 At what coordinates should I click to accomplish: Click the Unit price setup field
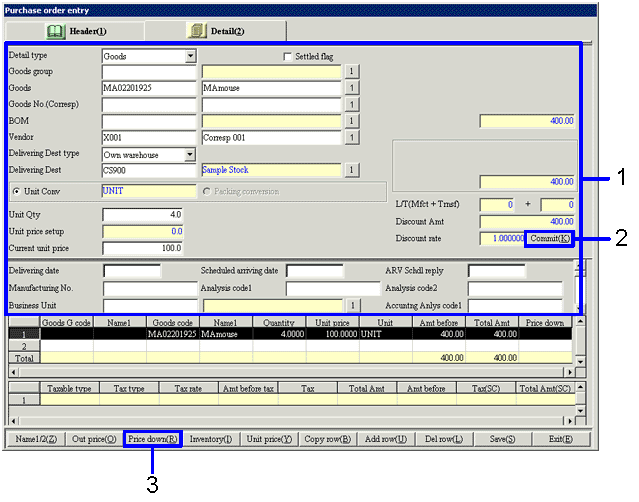(143, 231)
